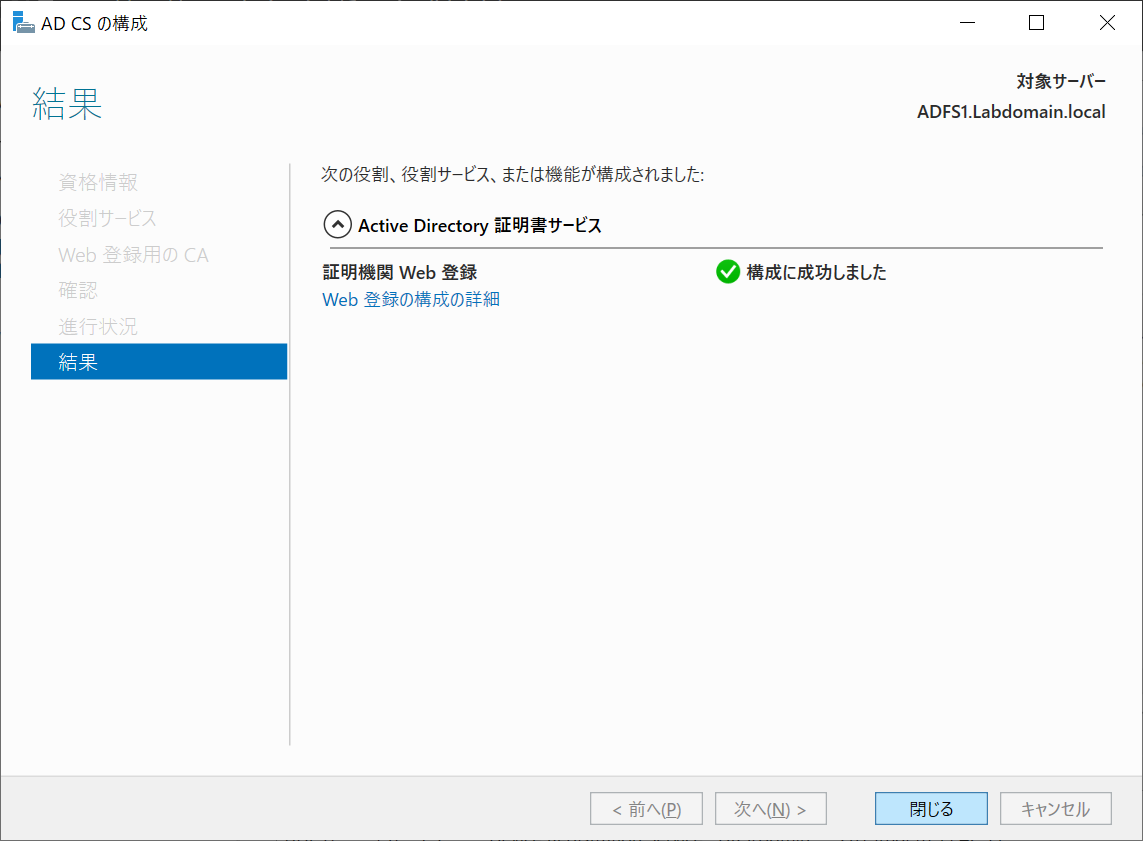The height and width of the screenshot is (841, 1143).
Task: Click the ADFS1.Labdomain.local server name
Action: pyautogui.click(x=1010, y=111)
